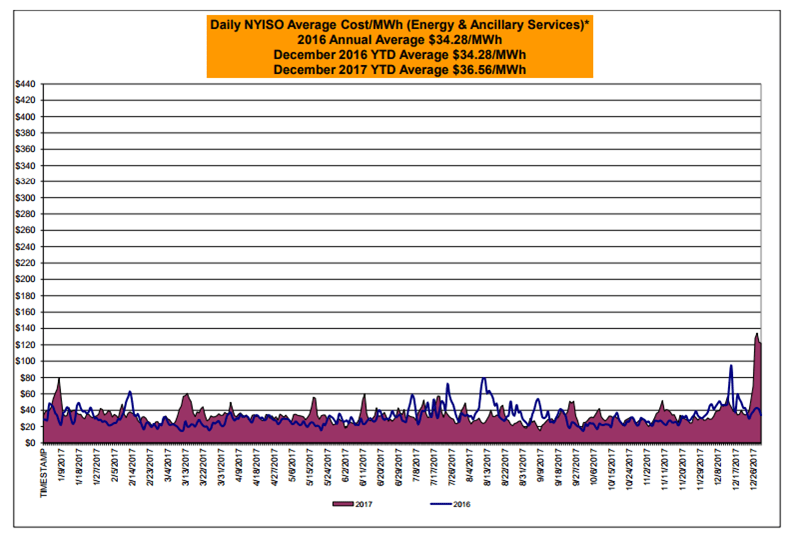Select the $140 y-axis label
794x542 pixels.
[x=26, y=329]
